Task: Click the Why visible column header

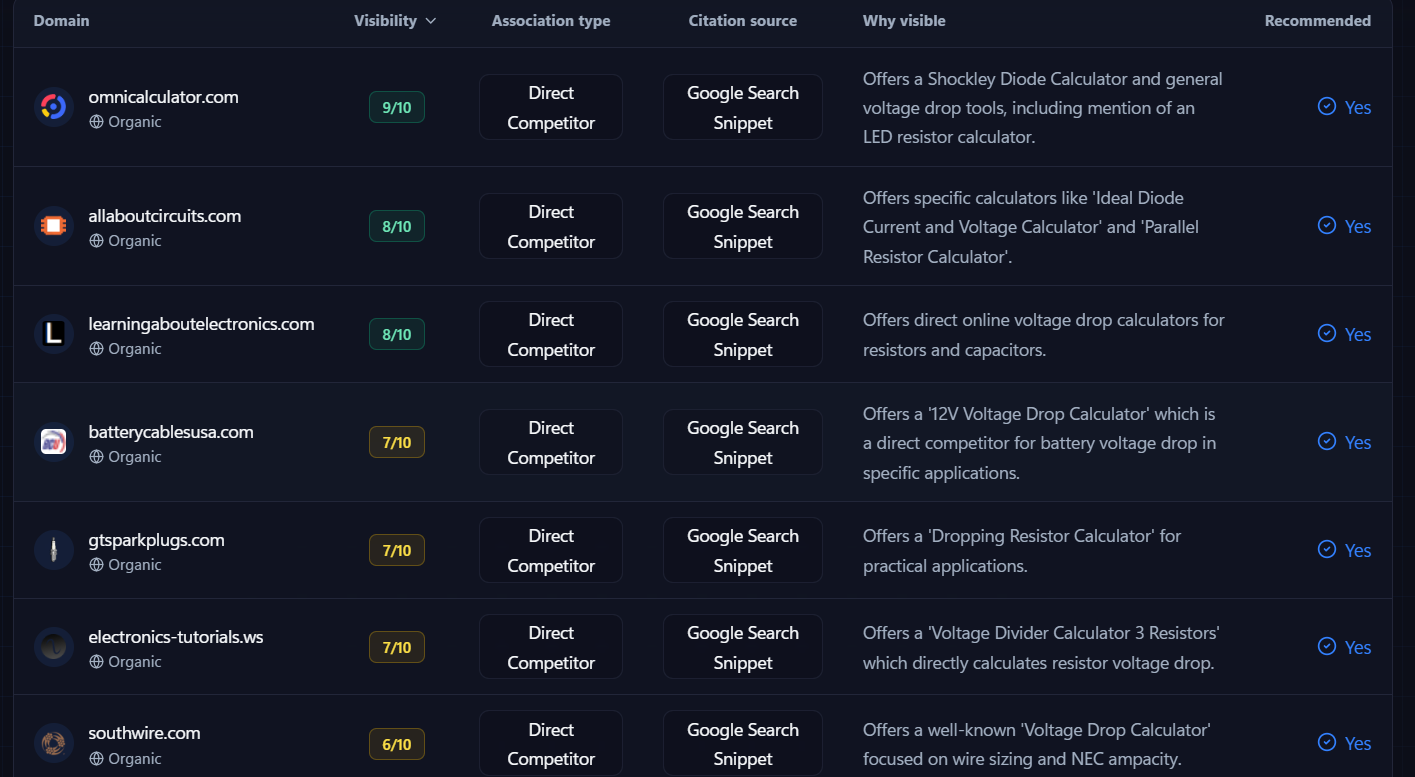Action: (904, 20)
